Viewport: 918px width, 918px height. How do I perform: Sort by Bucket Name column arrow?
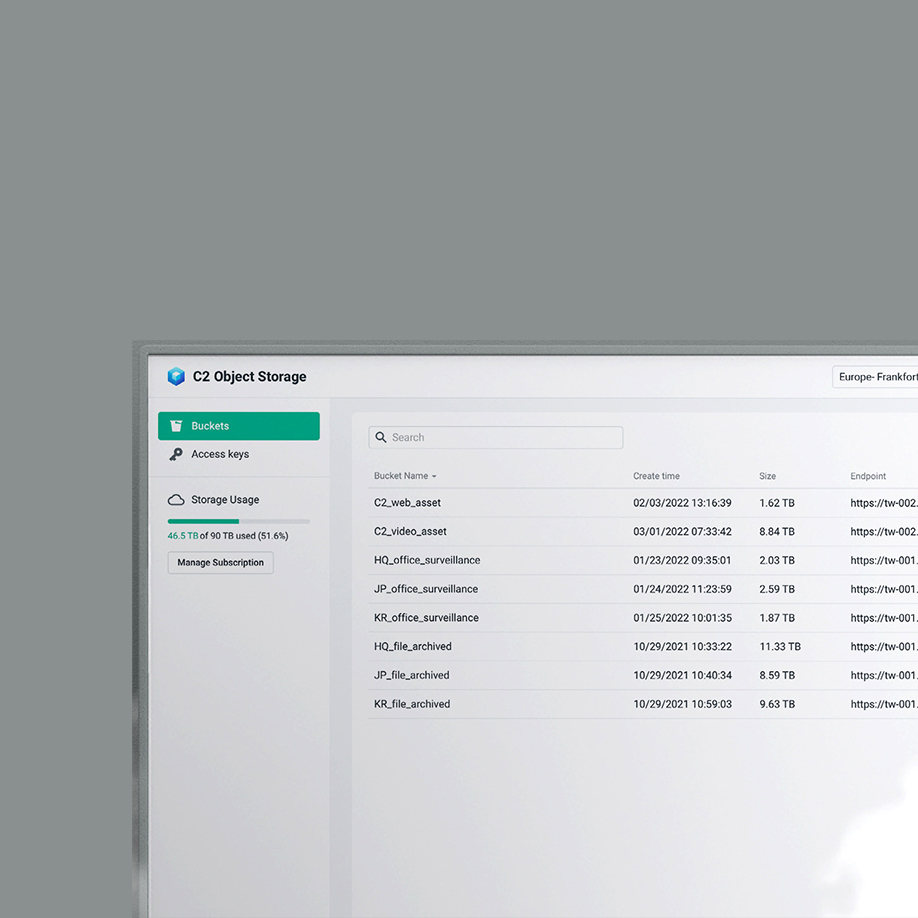click(434, 477)
